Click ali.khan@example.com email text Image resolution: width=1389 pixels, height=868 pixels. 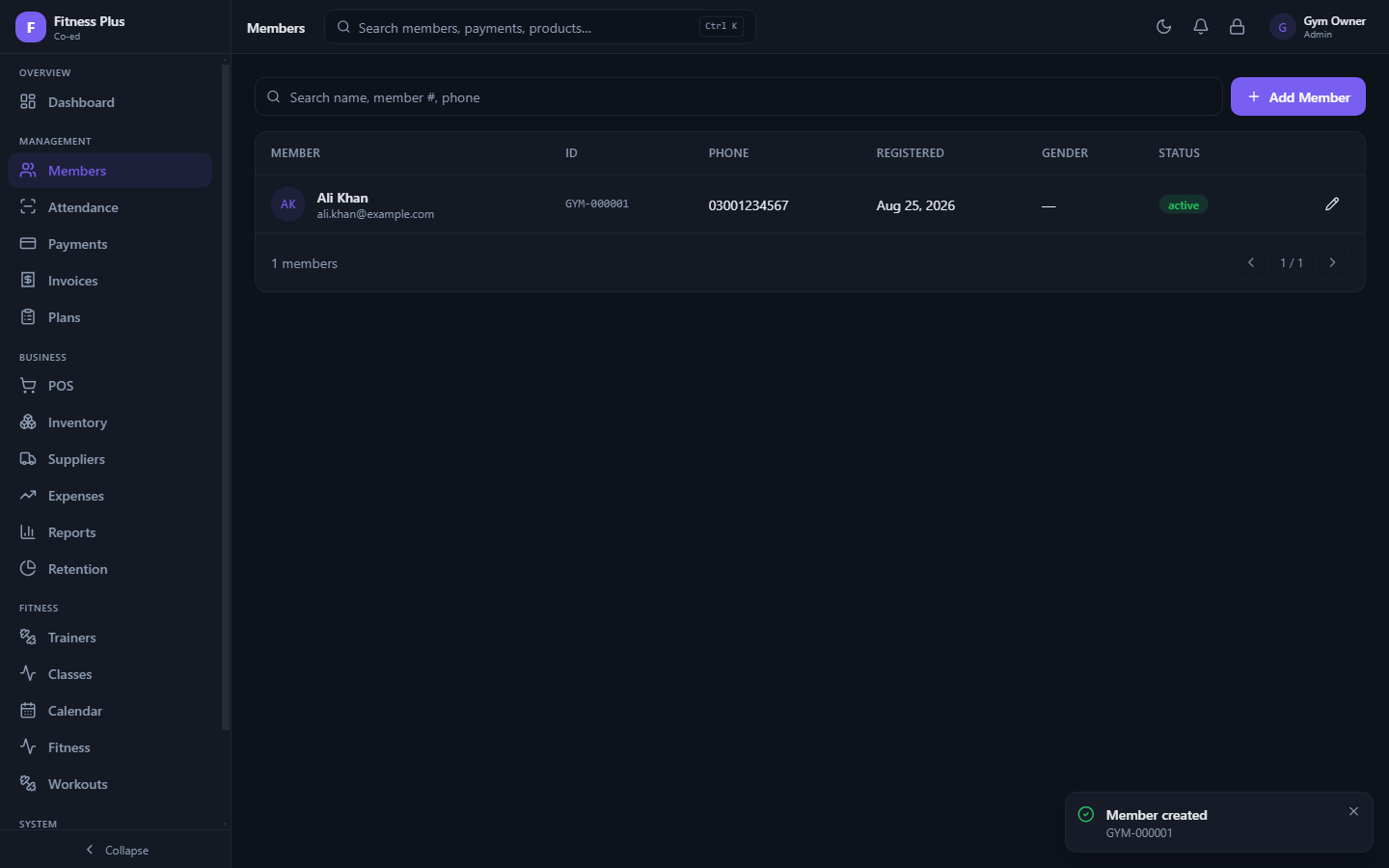pyautogui.click(x=375, y=214)
